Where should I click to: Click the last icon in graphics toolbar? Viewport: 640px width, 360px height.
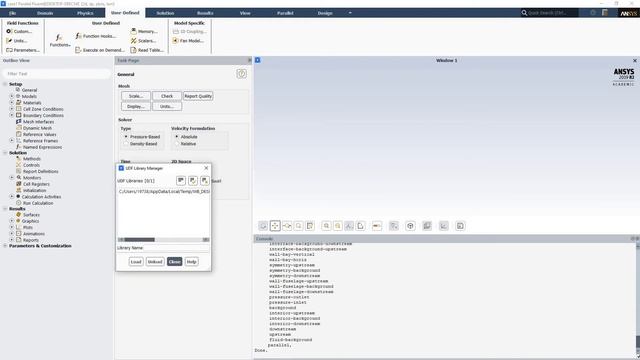pos(460,226)
